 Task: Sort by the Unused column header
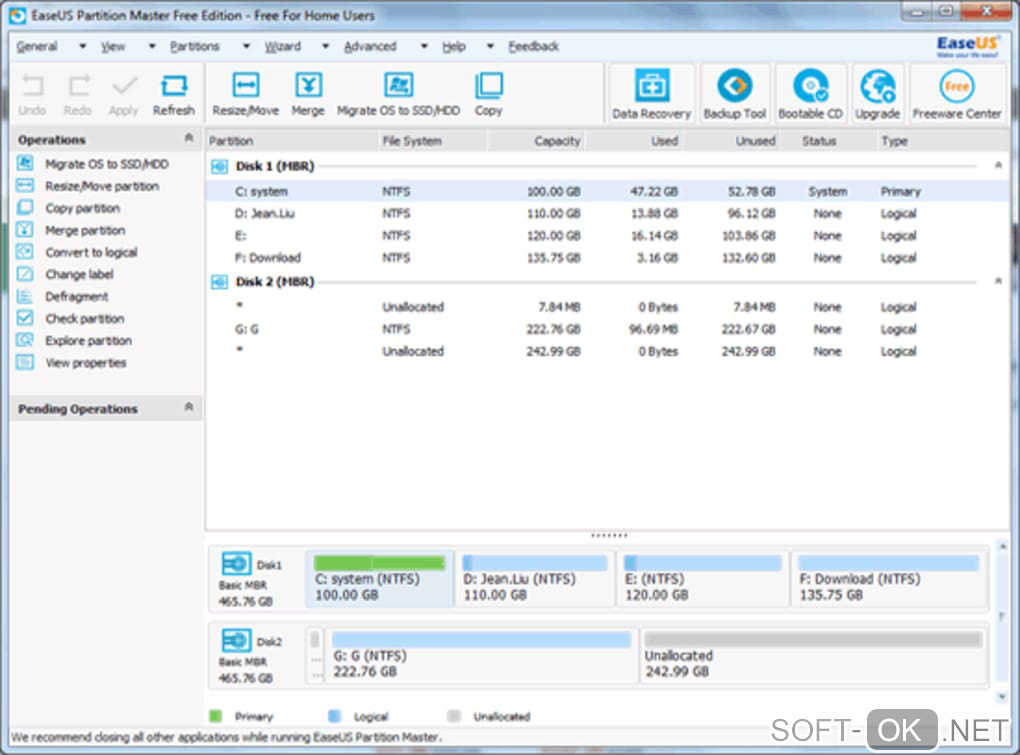click(731, 140)
